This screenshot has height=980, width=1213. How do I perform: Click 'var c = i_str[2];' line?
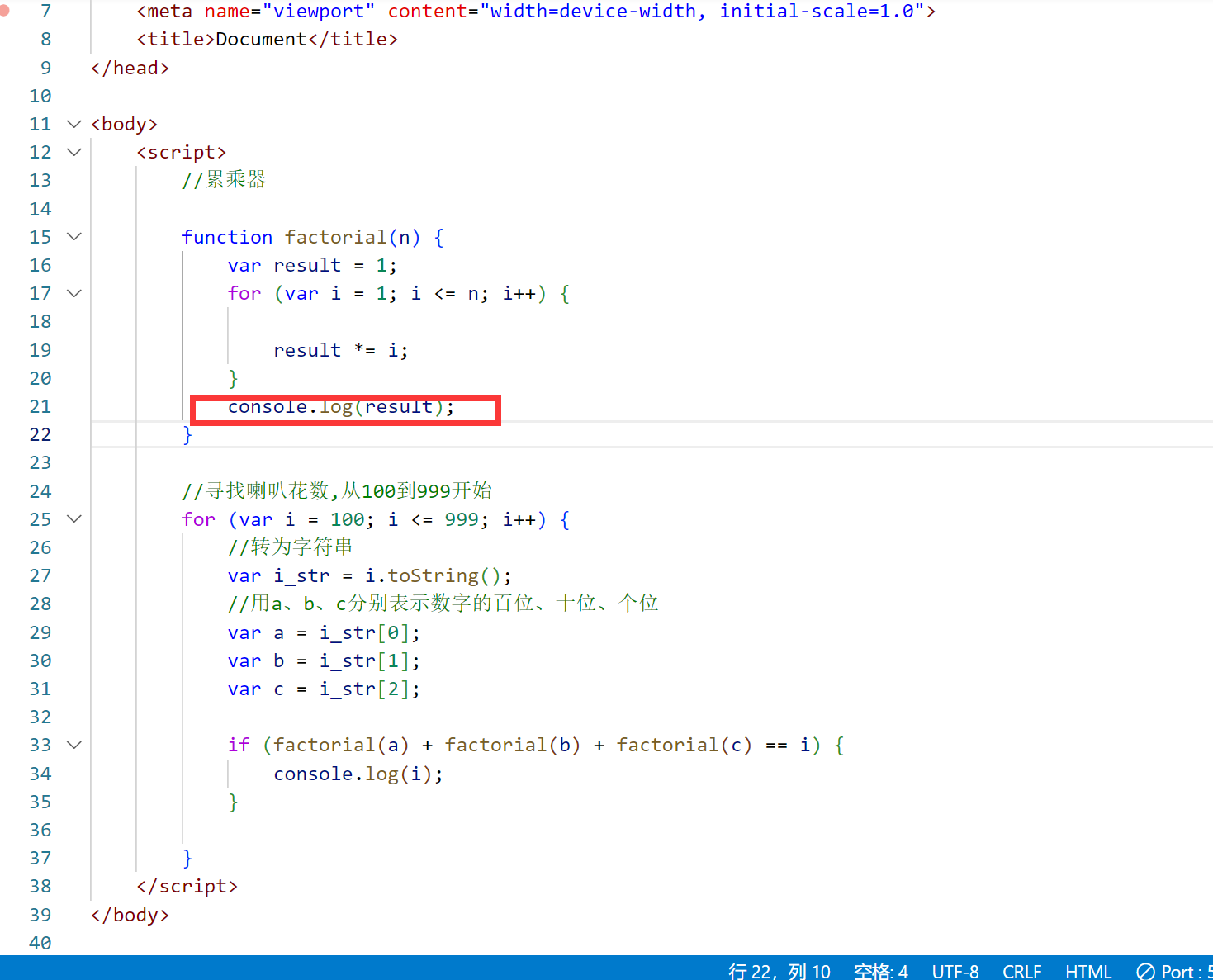(x=324, y=689)
